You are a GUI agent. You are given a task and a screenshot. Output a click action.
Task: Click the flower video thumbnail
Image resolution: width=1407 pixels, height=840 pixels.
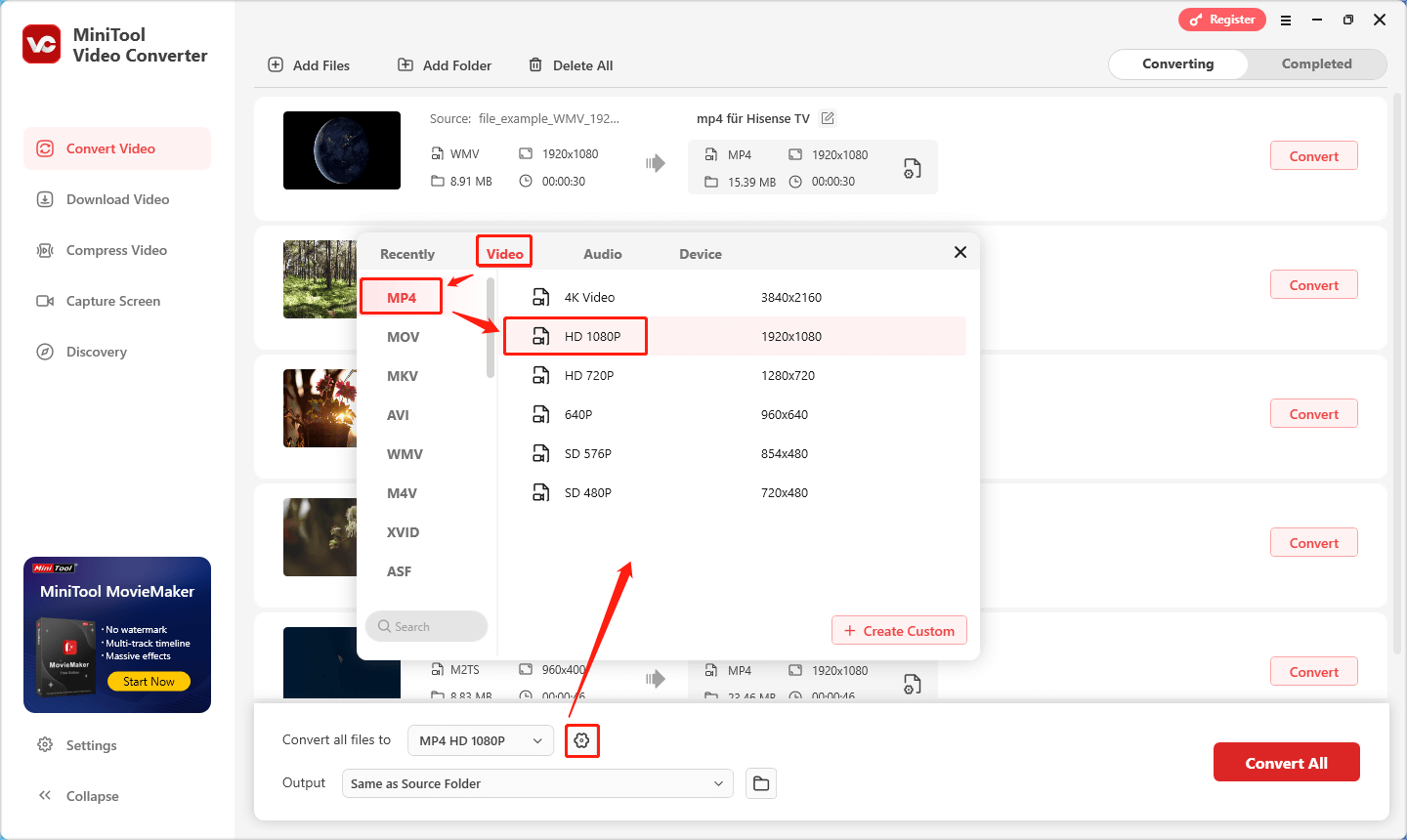pos(320,408)
